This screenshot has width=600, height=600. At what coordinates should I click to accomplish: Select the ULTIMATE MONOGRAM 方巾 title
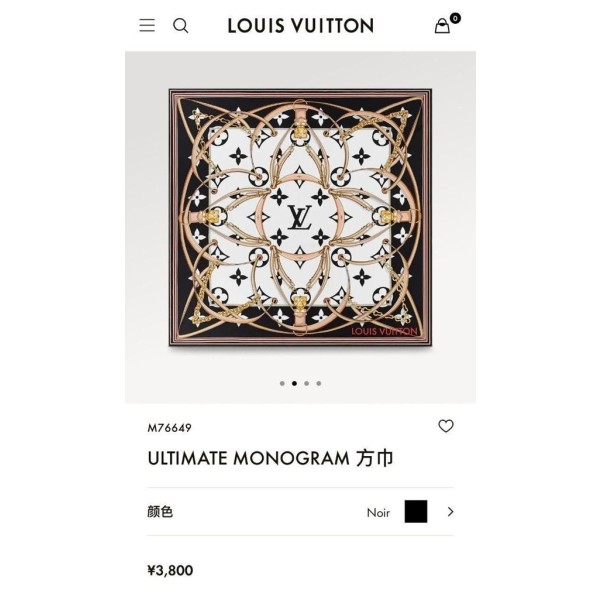(270, 458)
